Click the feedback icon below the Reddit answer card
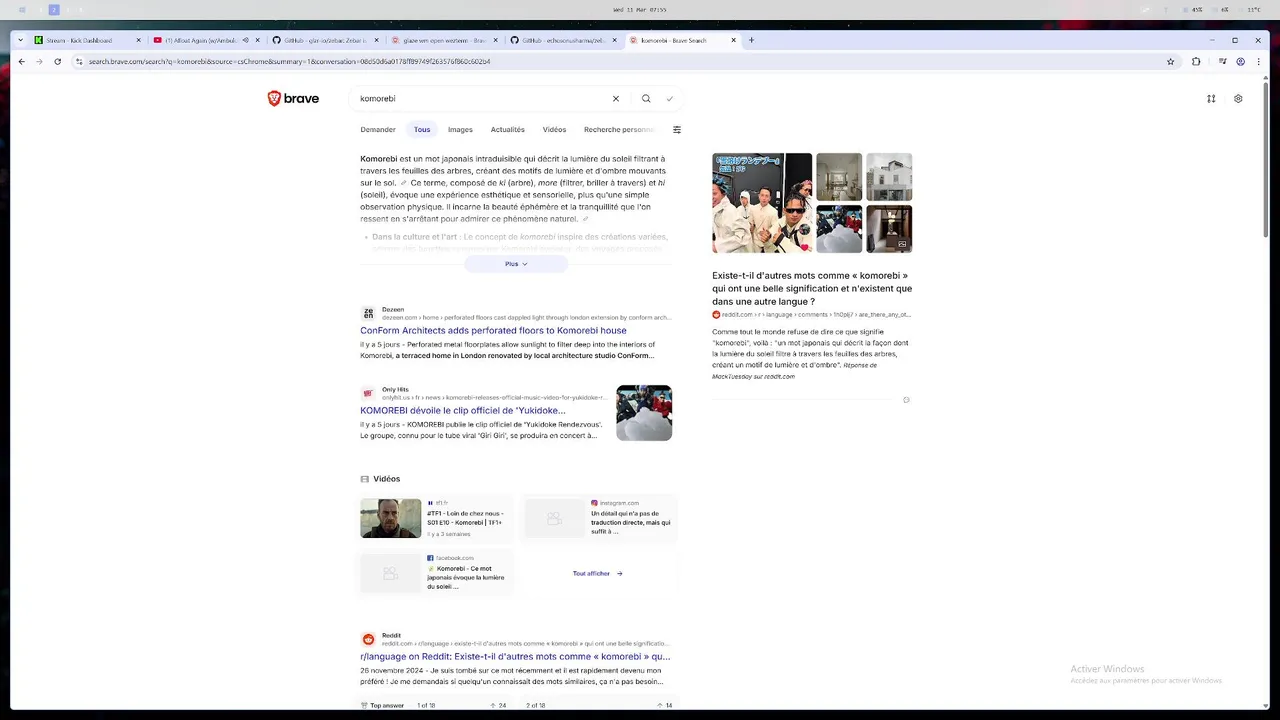Screen dimensions: 1280x720 point(906,400)
